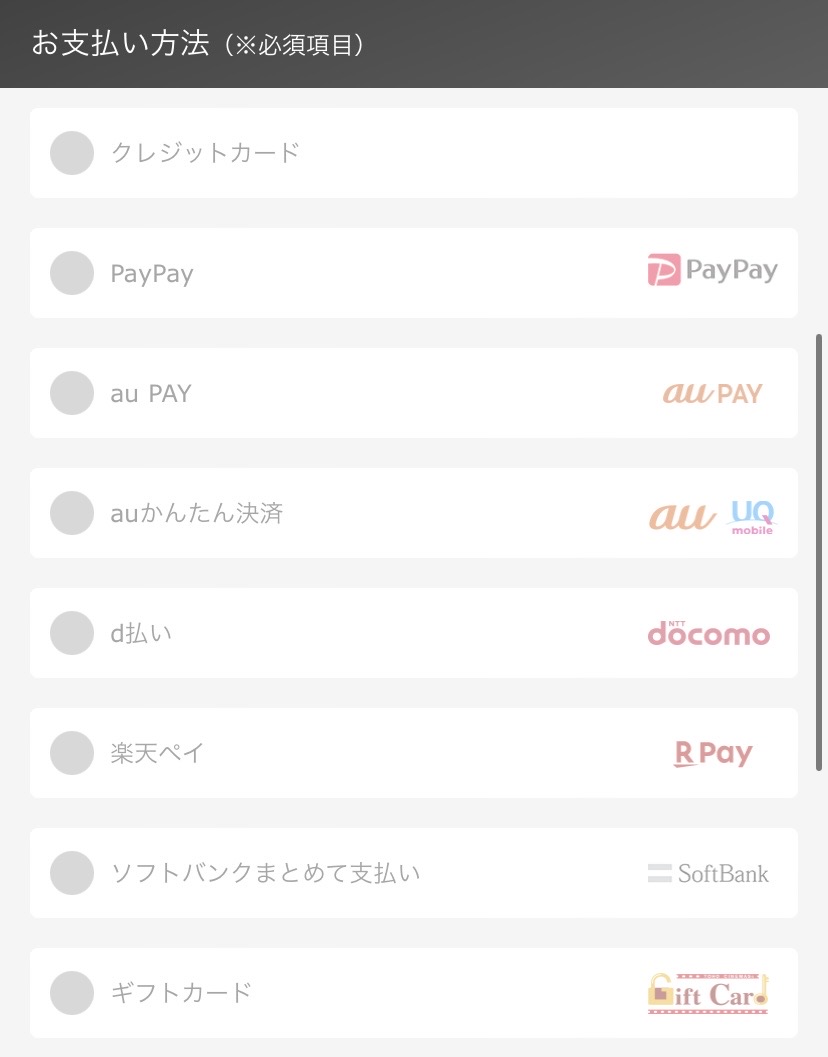The height and width of the screenshot is (1057, 828).
Task: Select the auかんたん決済 radio button
Action: coord(71,513)
